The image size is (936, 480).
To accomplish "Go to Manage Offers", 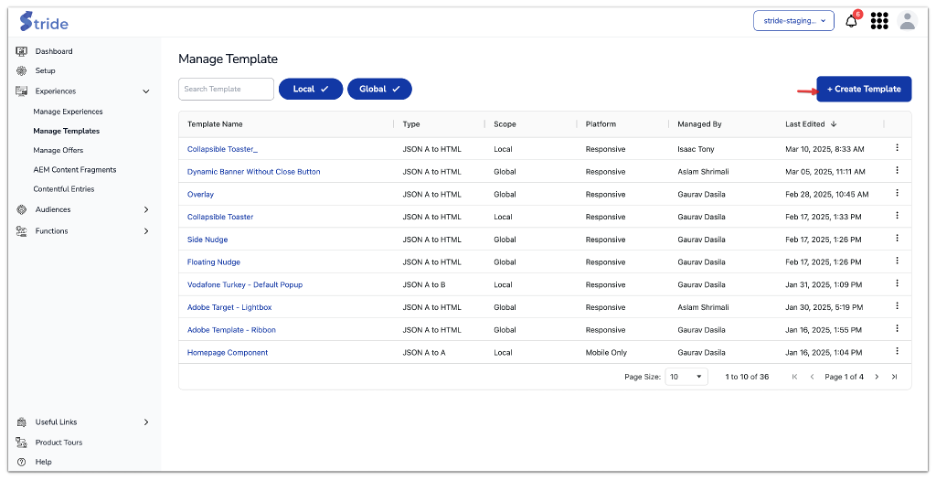I will tap(58, 150).
